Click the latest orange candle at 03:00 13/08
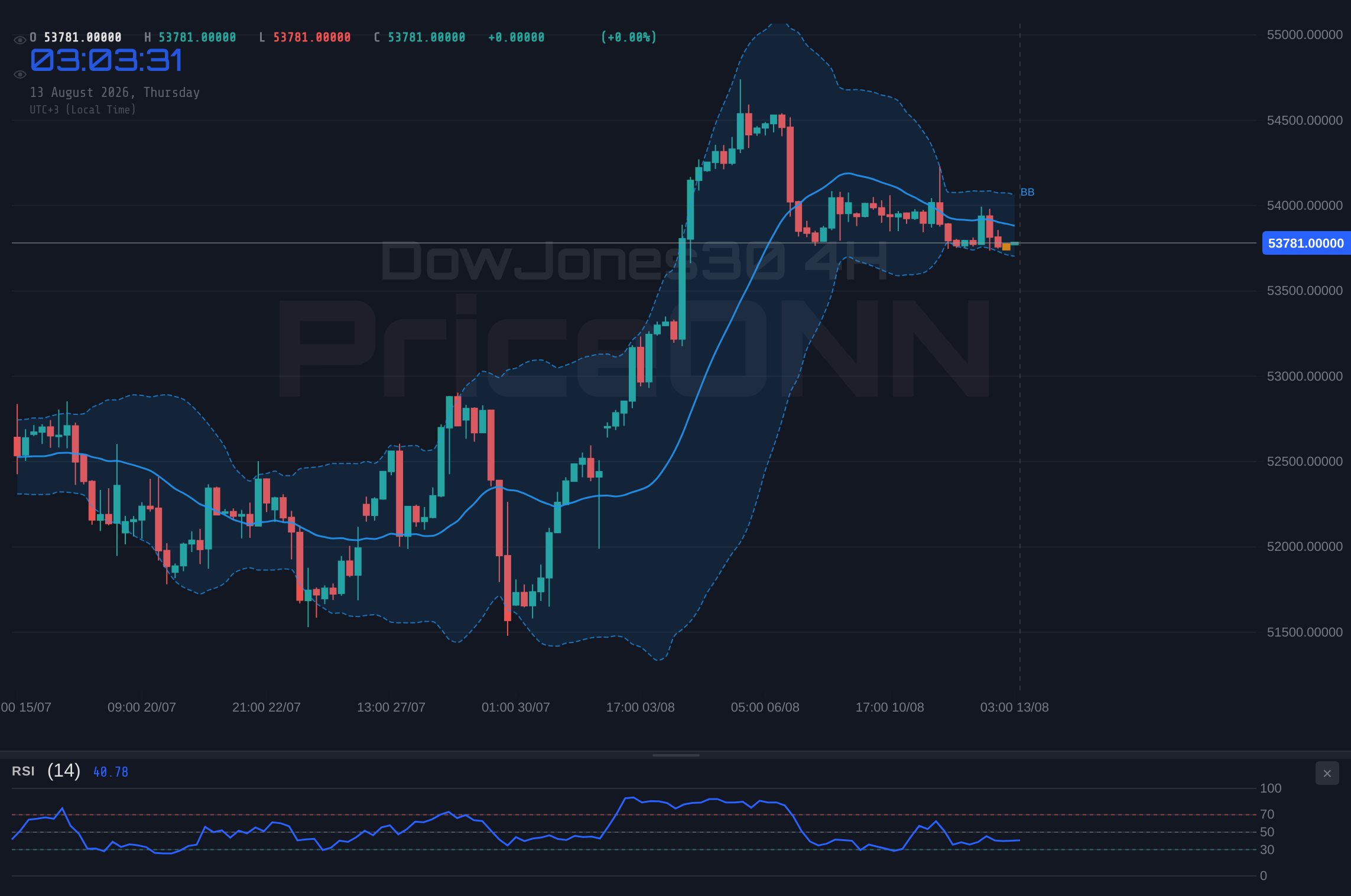The height and width of the screenshot is (896, 1351). point(1006,246)
